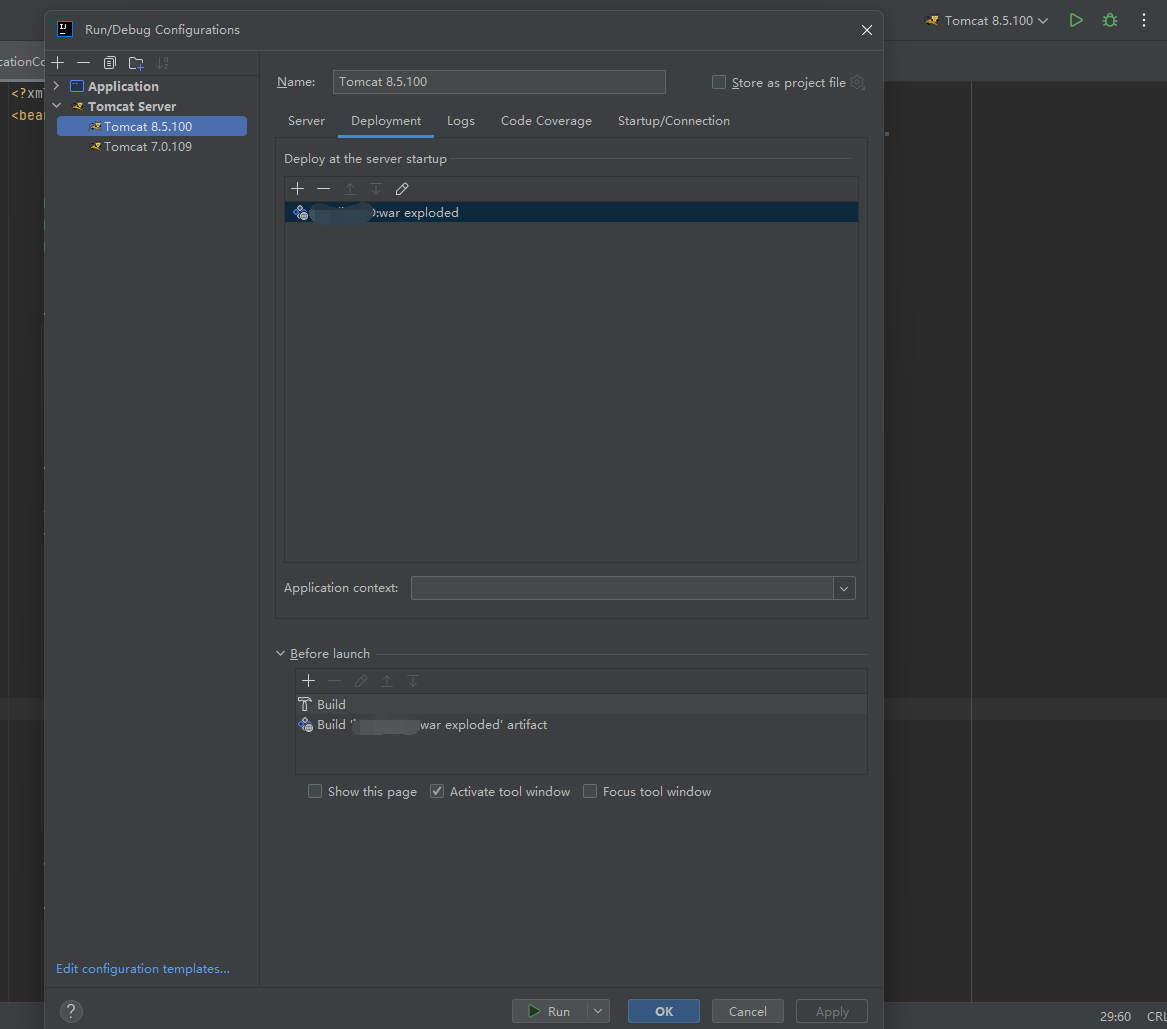Expand the Application configuration node
The height and width of the screenshot is (1029, 1167).
pos(57,86)
